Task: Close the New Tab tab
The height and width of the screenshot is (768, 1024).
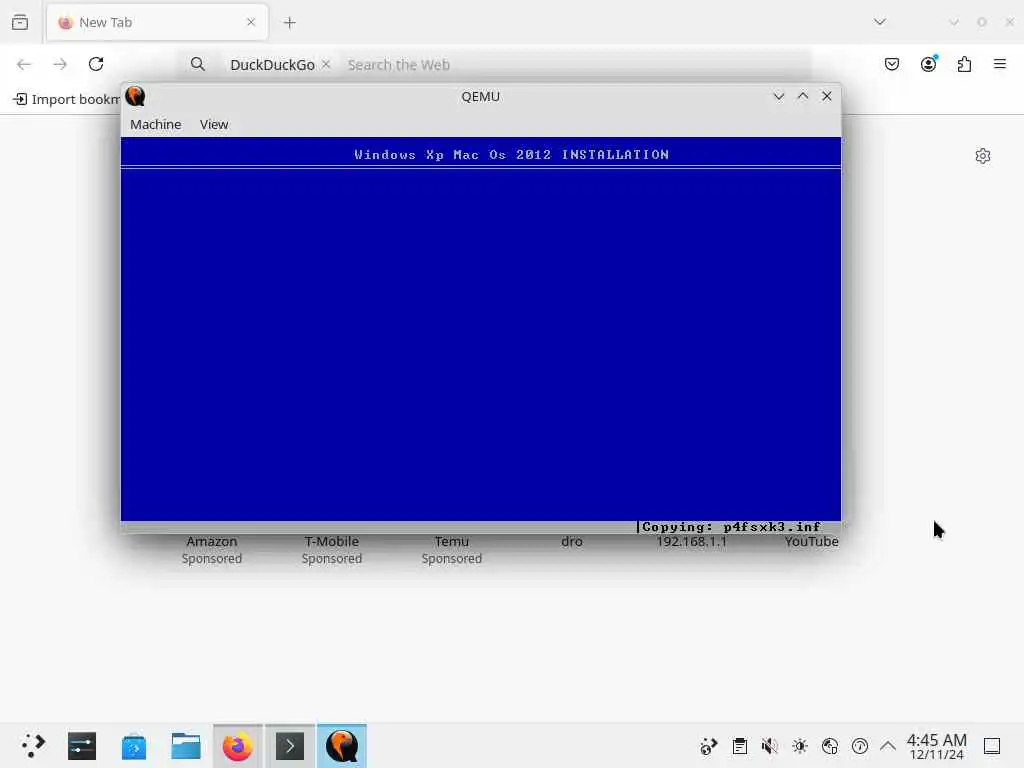Action: tap(251, 23)
